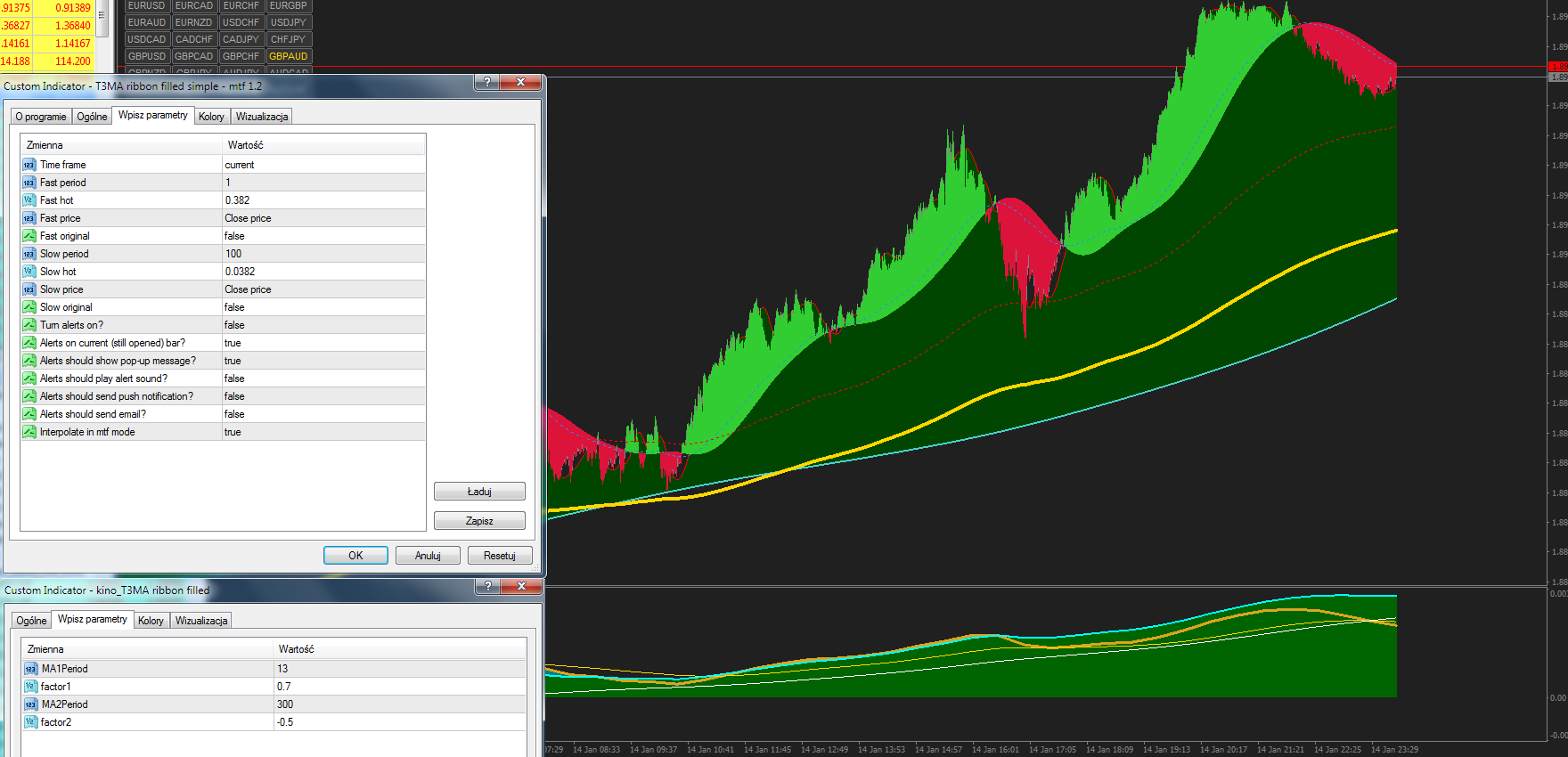1568x757 pixels.
Task: Select Wpisz parametry tab in T3MA simple dialog
Action: coord(153,115)
